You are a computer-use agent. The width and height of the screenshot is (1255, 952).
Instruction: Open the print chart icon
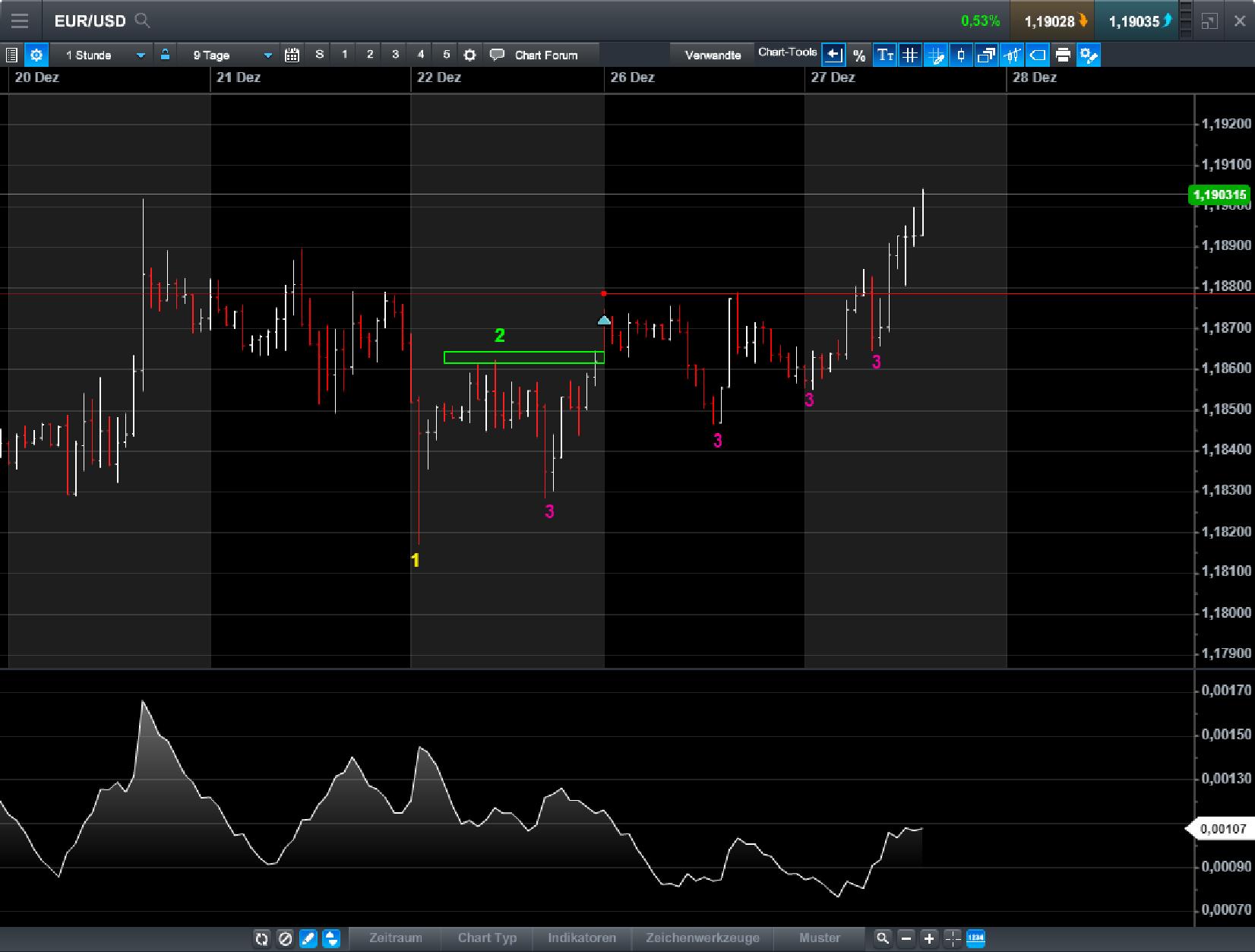point(1063,54)
